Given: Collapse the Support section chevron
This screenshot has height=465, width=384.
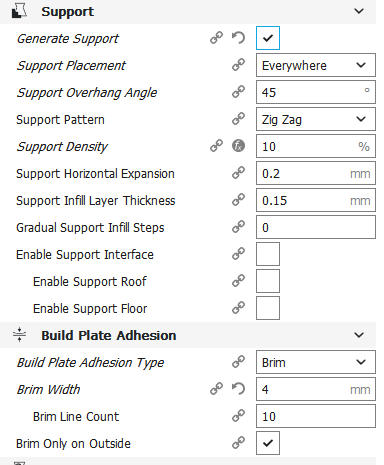Looking at the screenshot, I should [359, 11].
